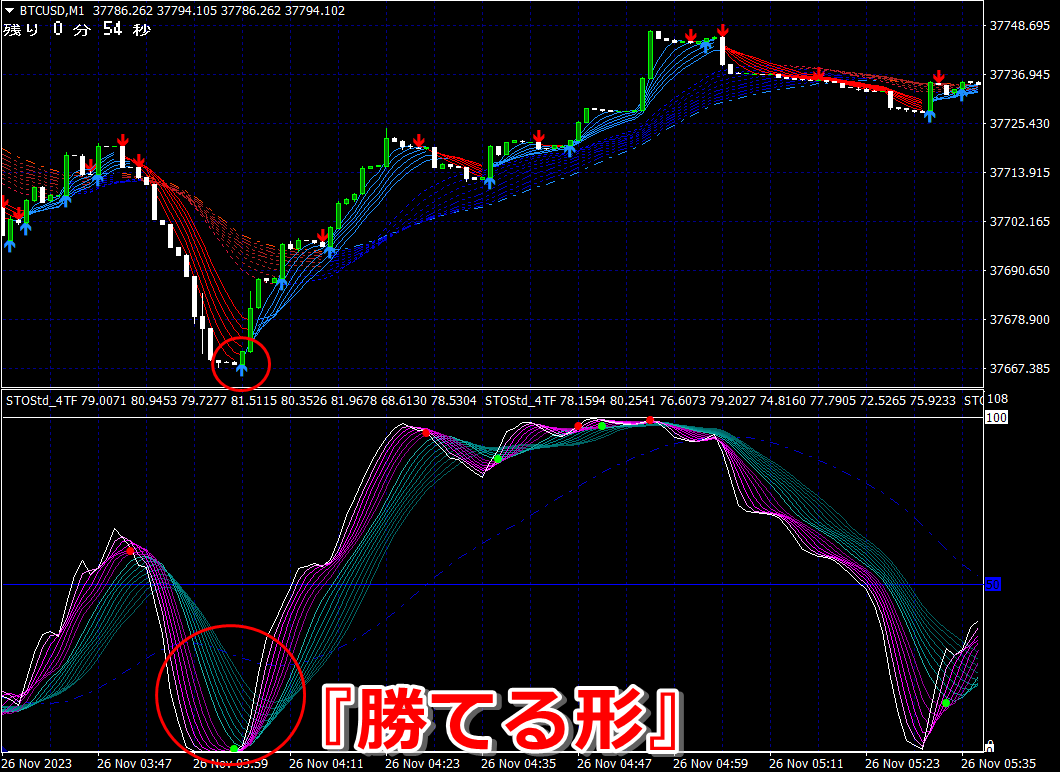
Task: Click price label 37725.430 on axis
Action: [x=1019, y=124]
